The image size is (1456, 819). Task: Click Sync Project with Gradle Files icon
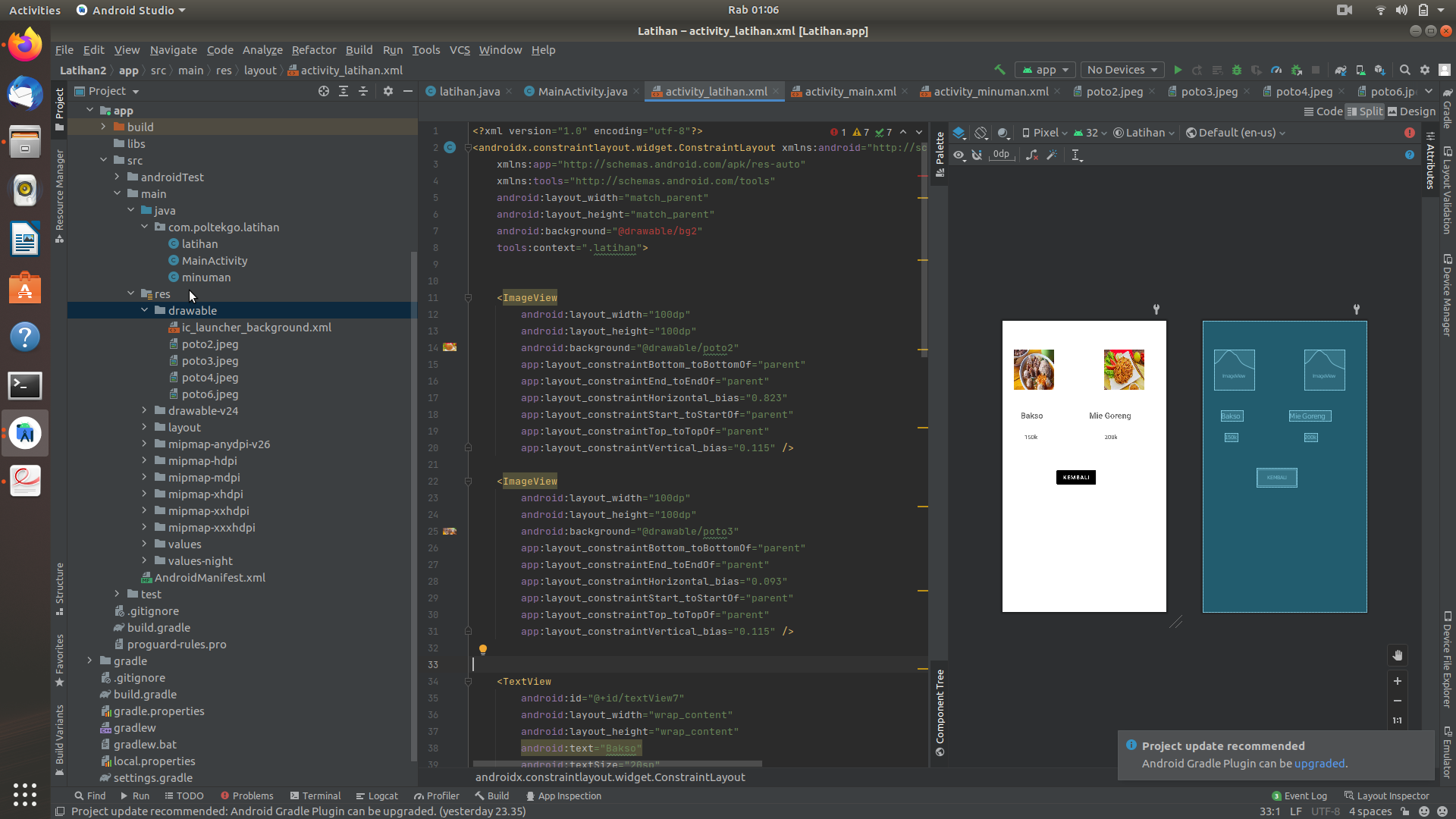pos(1341,70)
